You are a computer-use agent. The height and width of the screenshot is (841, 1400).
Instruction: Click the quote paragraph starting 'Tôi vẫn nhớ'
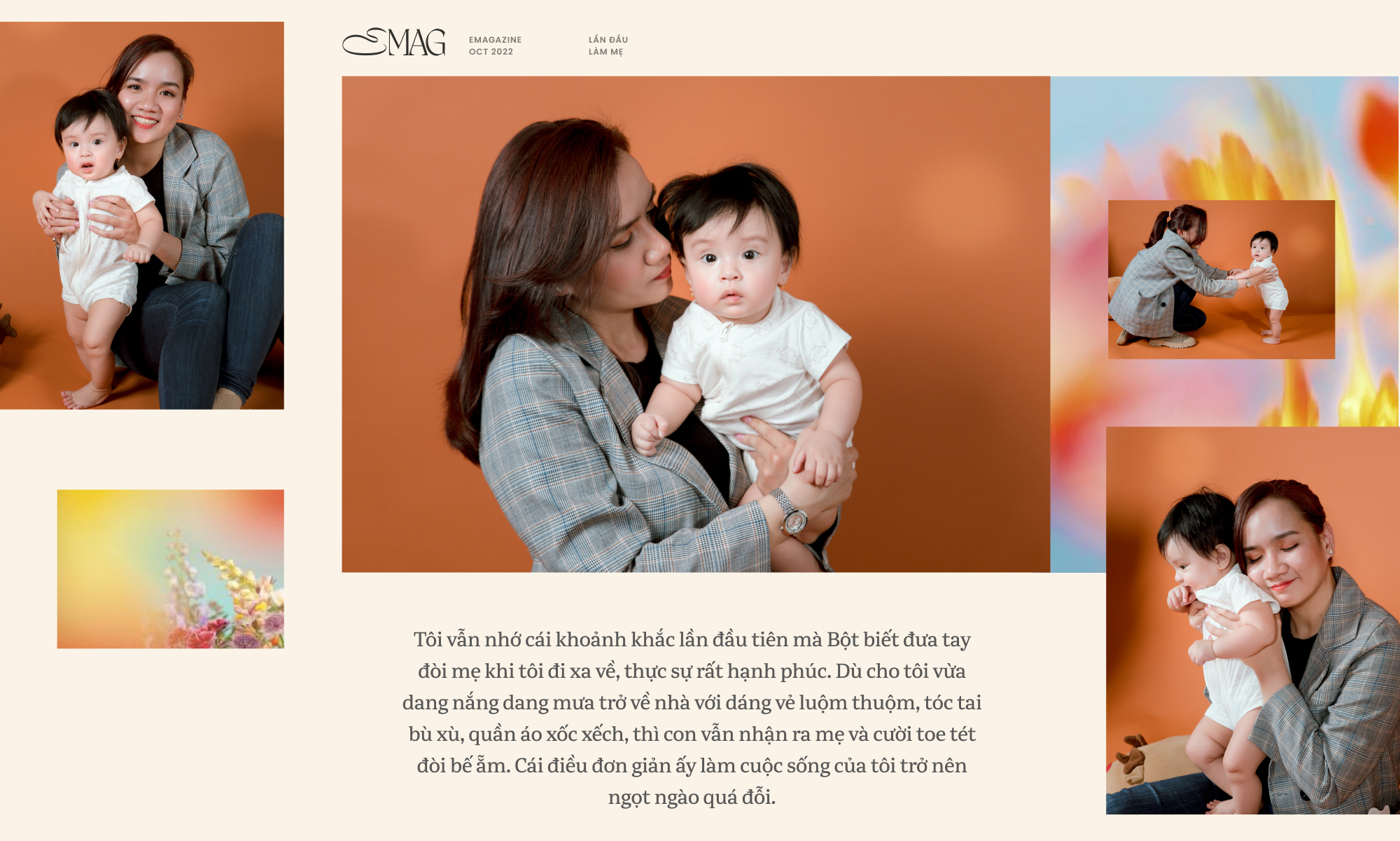[x=692, y=718]
